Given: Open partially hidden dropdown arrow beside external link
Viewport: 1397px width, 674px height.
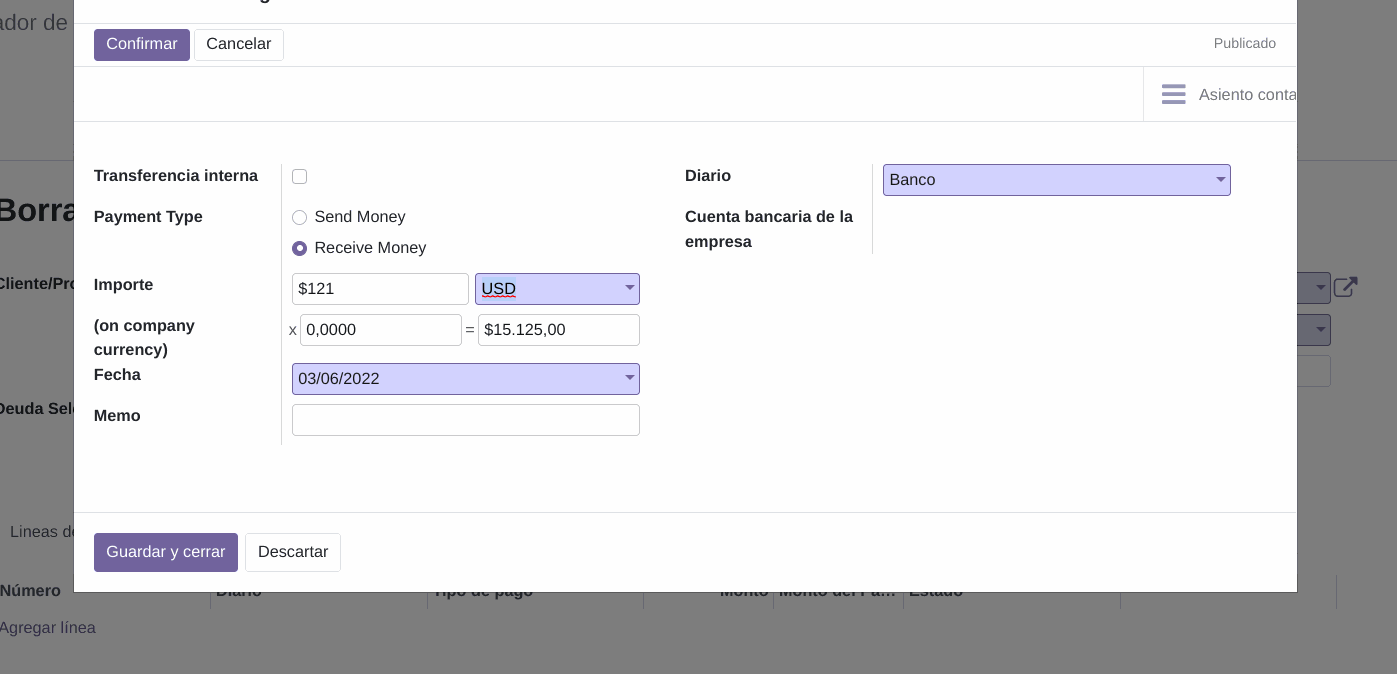Looking at the screenshot, I should click(x=1320, y=288).
